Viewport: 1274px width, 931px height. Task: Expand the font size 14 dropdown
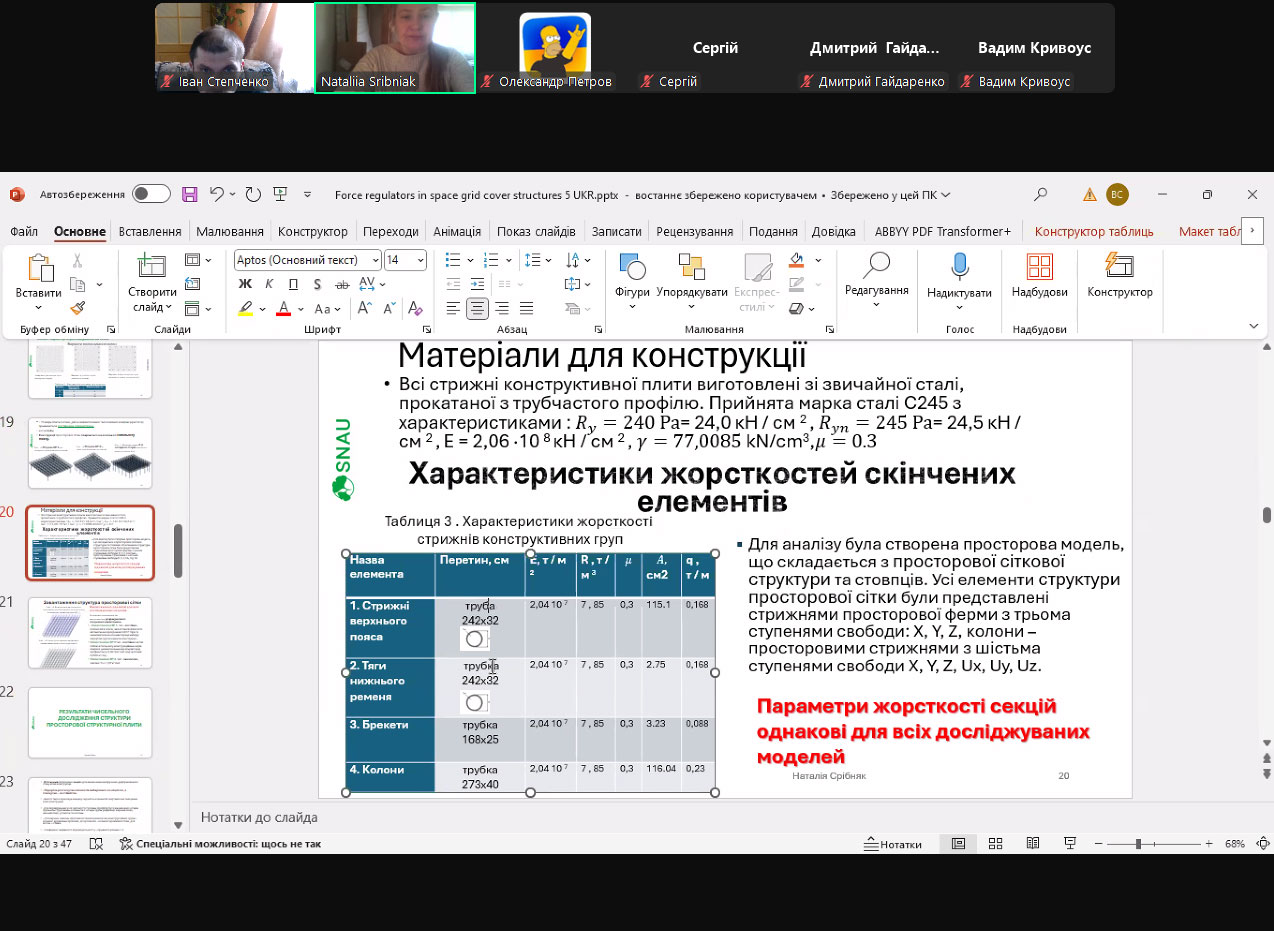tap(420, 260)
